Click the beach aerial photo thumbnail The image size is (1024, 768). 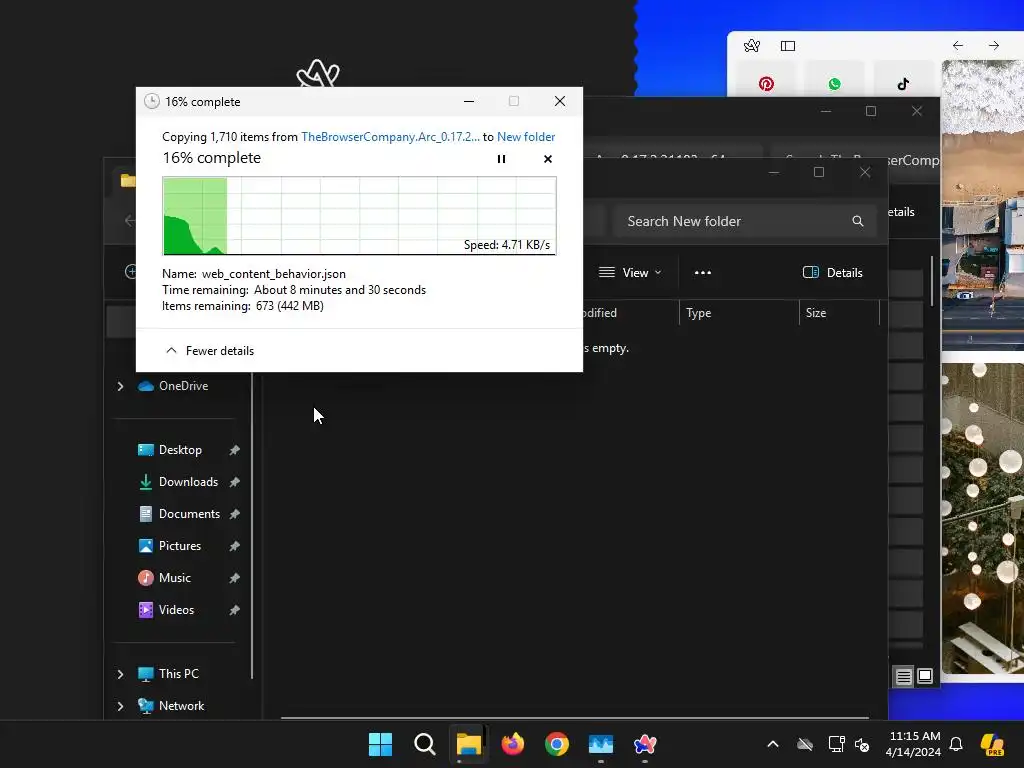[x=982, y=206]
